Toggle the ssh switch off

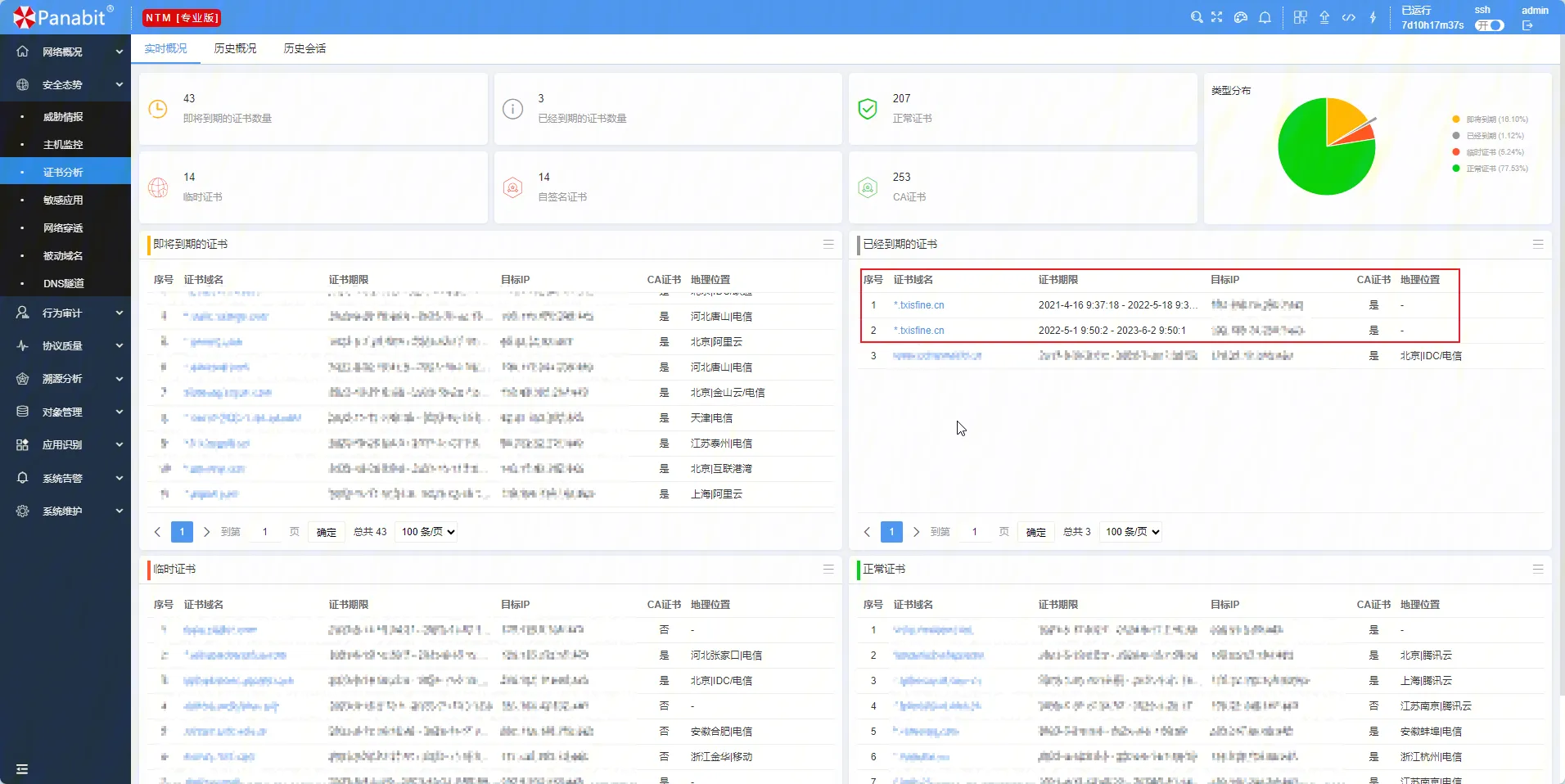(x=1490, y=25)
